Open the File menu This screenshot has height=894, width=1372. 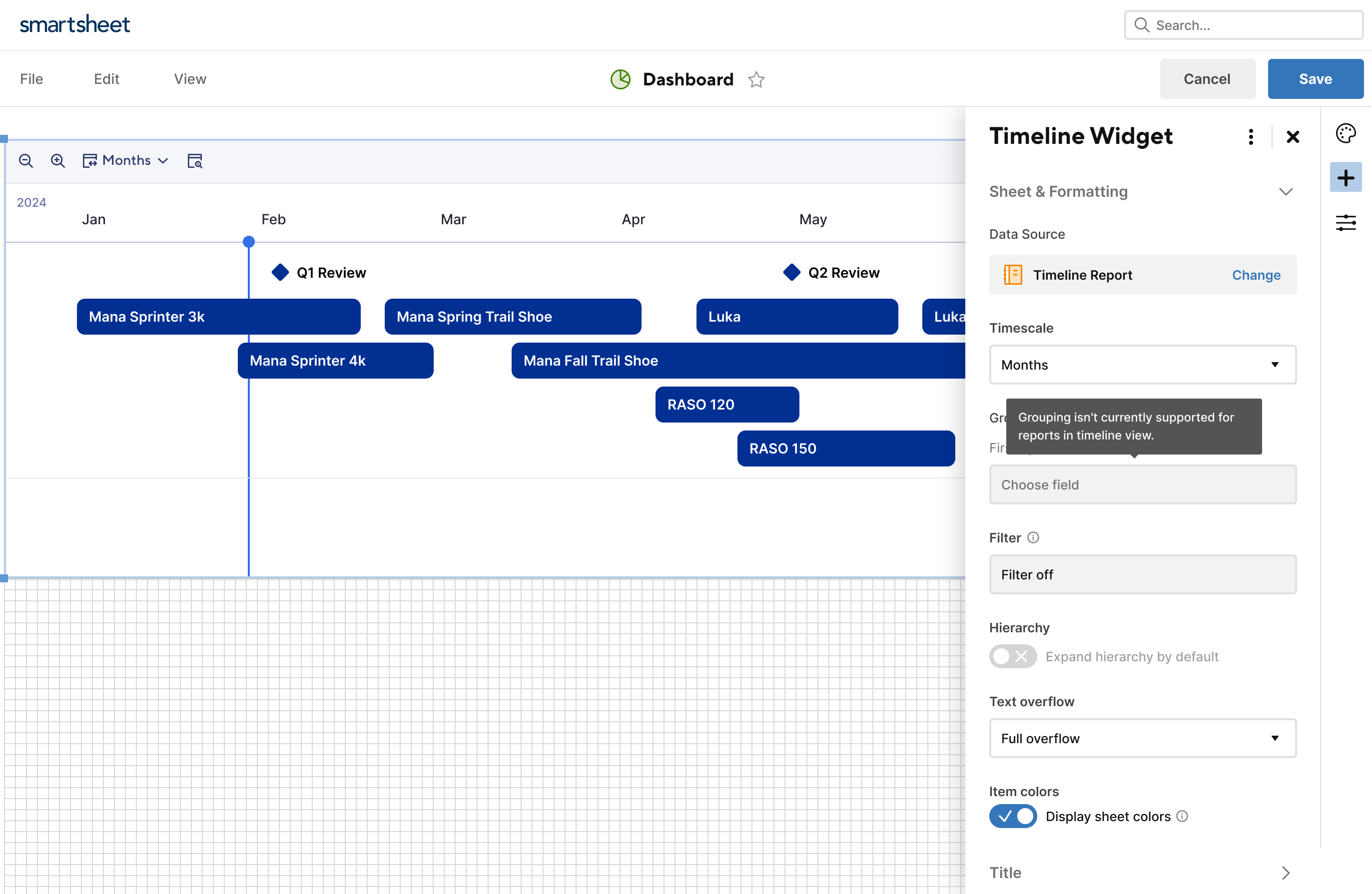tap(31, 79)
